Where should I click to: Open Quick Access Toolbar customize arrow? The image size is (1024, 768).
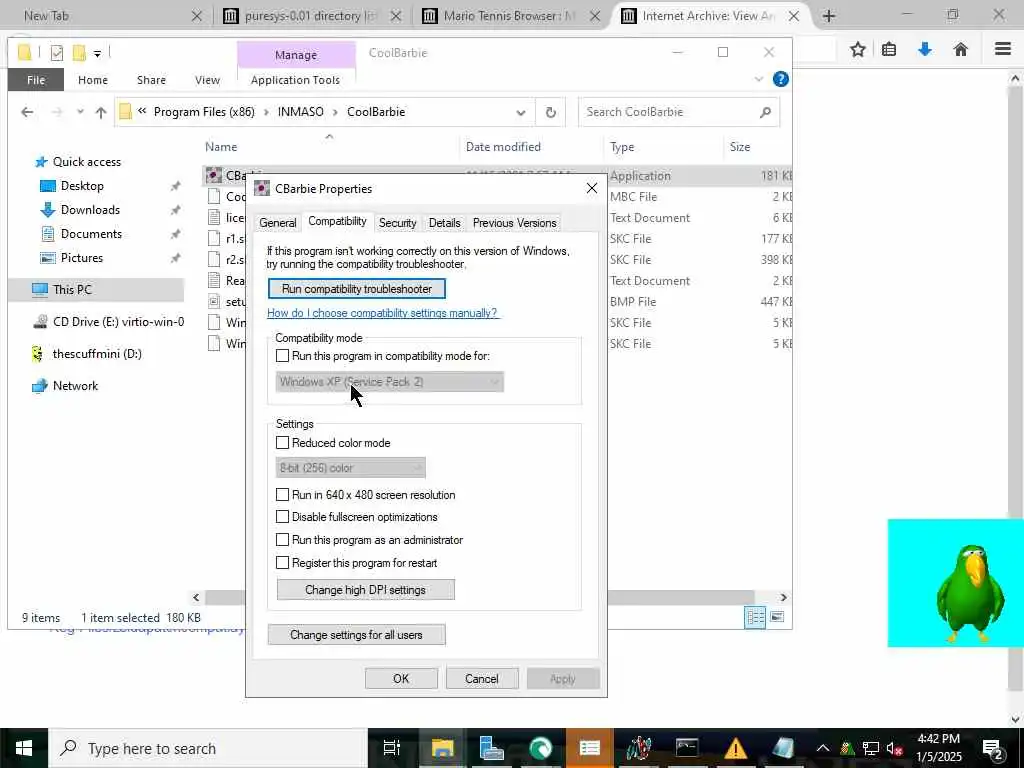coord(97,54)
